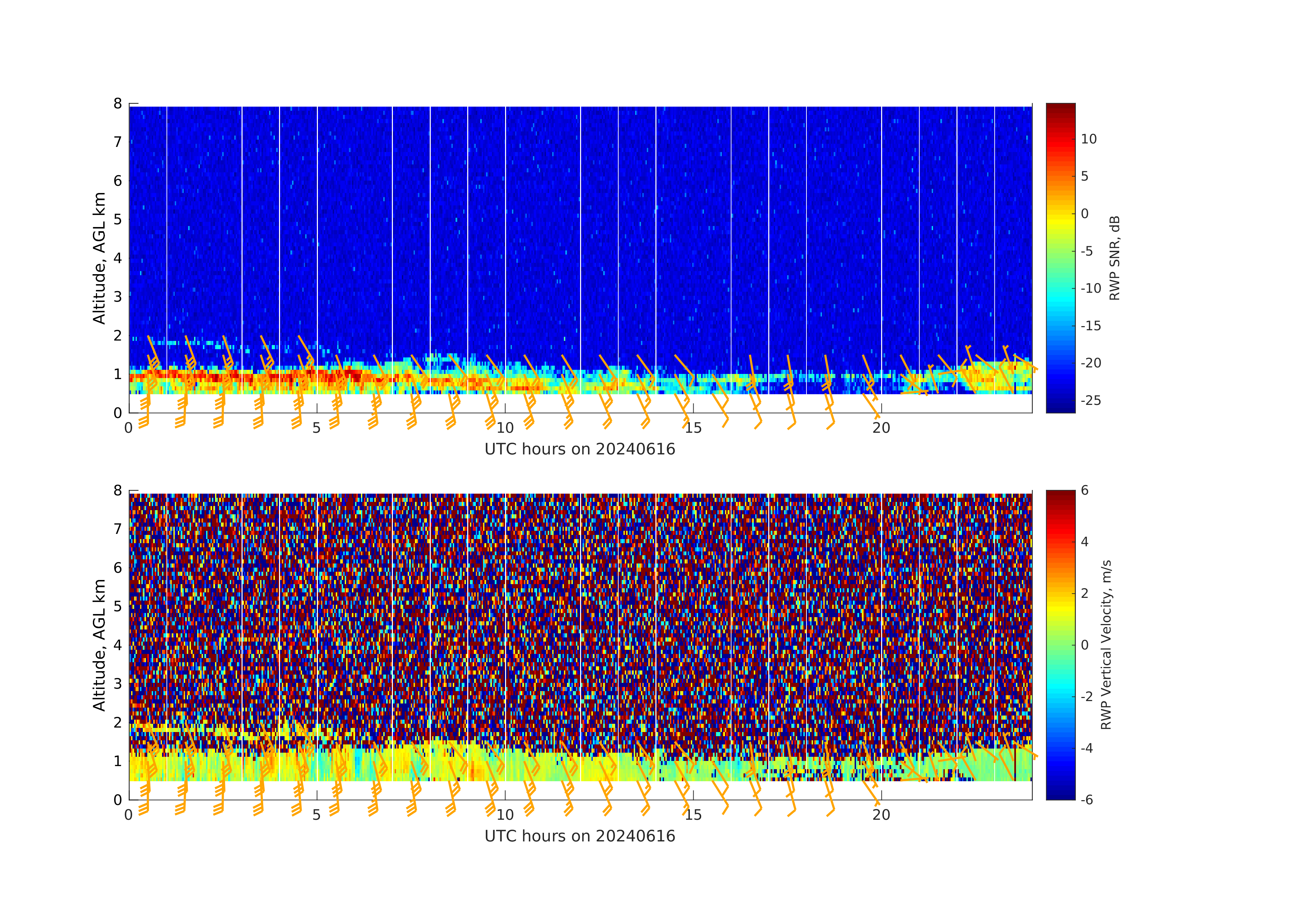Click the bottom plot's x-axis title 'UTC hours on 20240616'
This screenshot has height=903, width=1316.
tap(580, 836)
